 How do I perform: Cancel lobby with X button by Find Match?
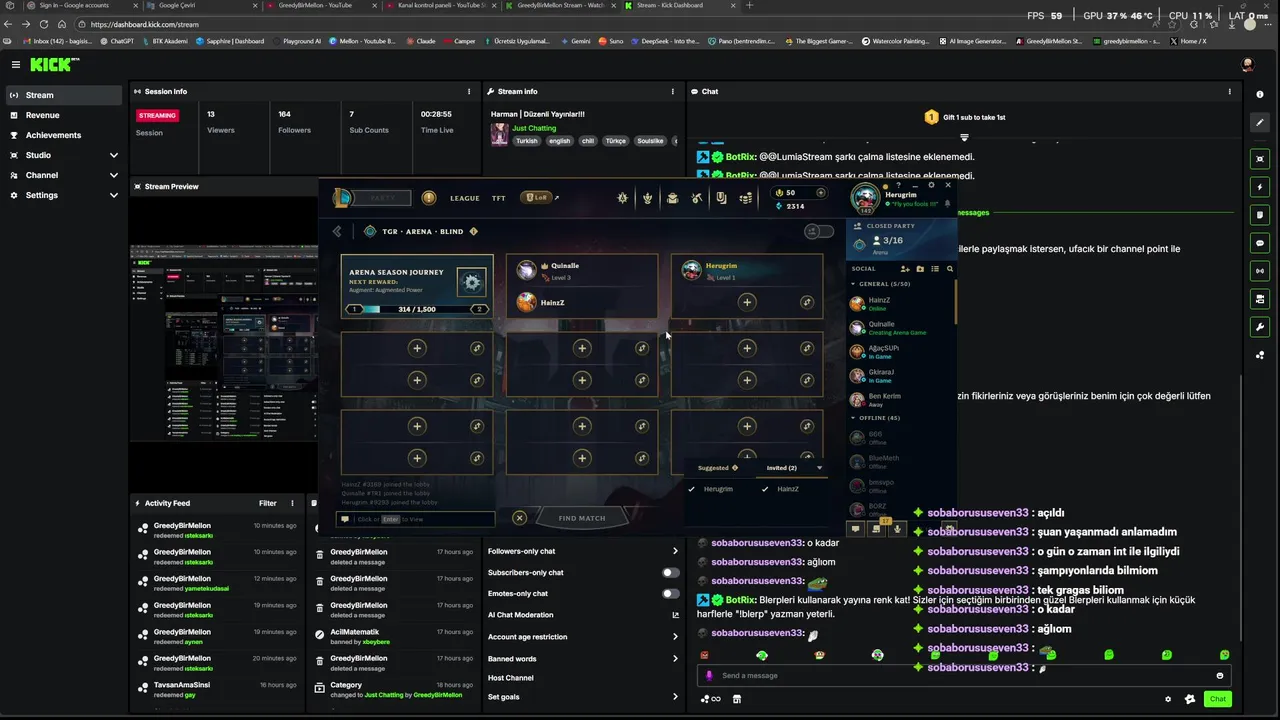coord(519,518)
